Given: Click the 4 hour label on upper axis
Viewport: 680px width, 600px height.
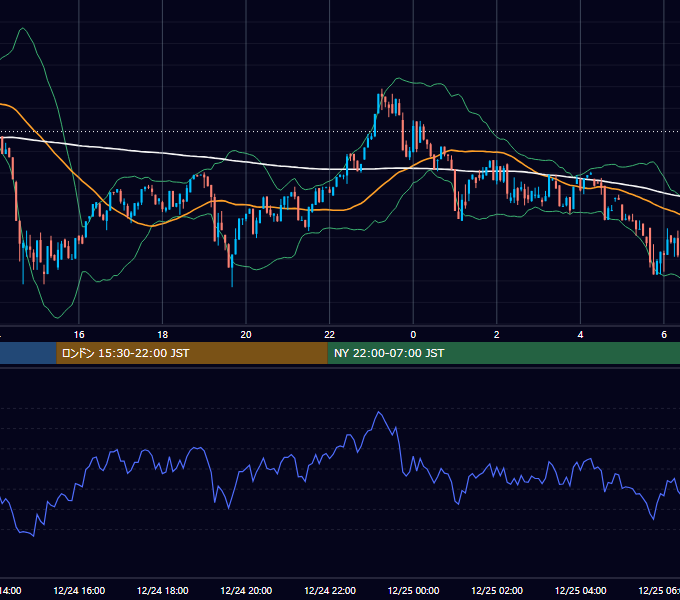Looking at the screenshot, I should tap(580, 335).
